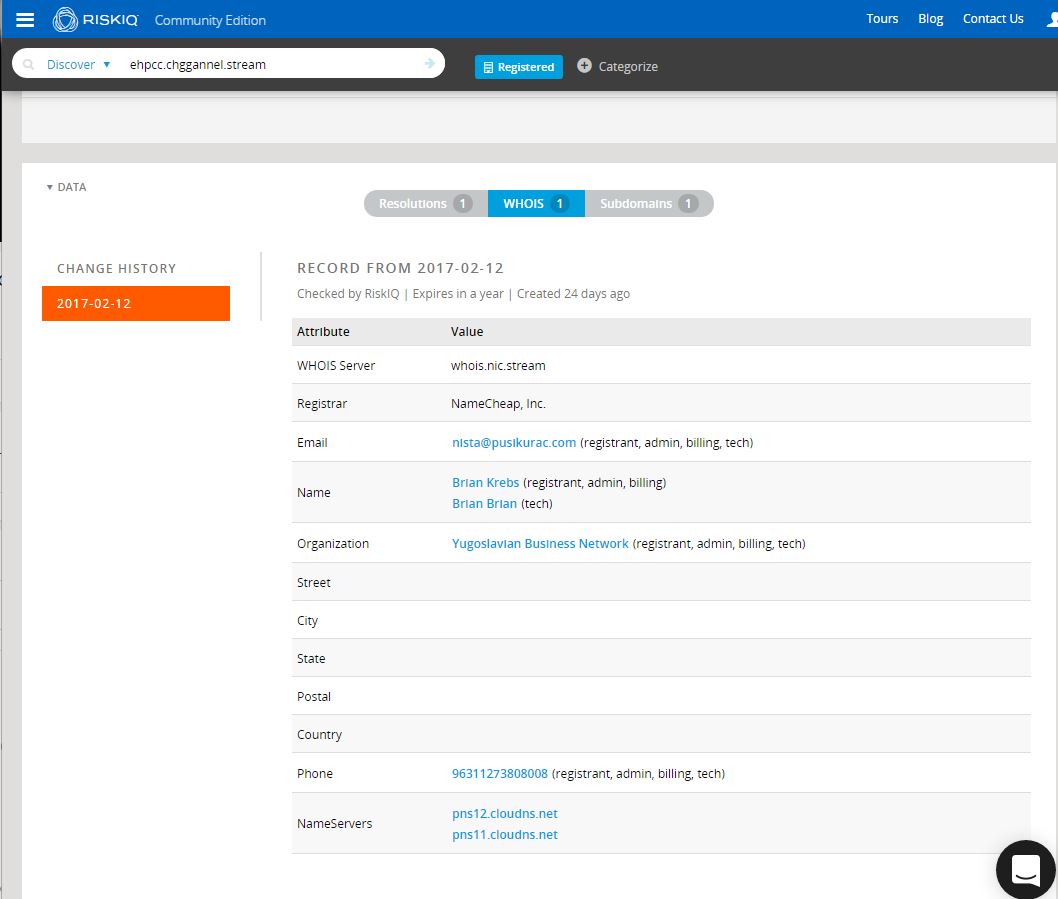Image resolution: width=1058 pixels, height=899 pixels.
Task: Click the Email attribute label
Action: (312, 443)
